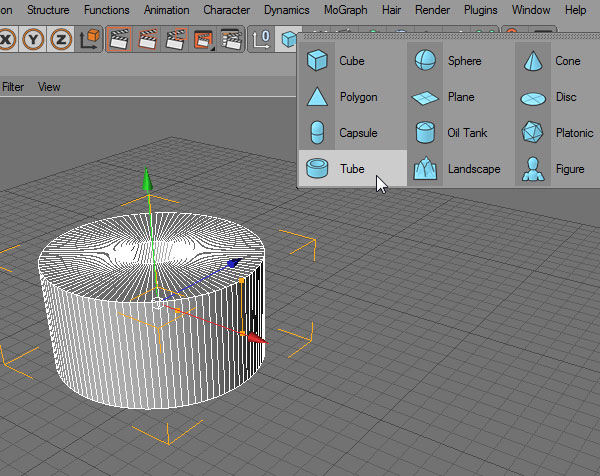Viewport: 600px width, 476px height.
Task: Click the axis icon marked 0
Action: [261, 39]
